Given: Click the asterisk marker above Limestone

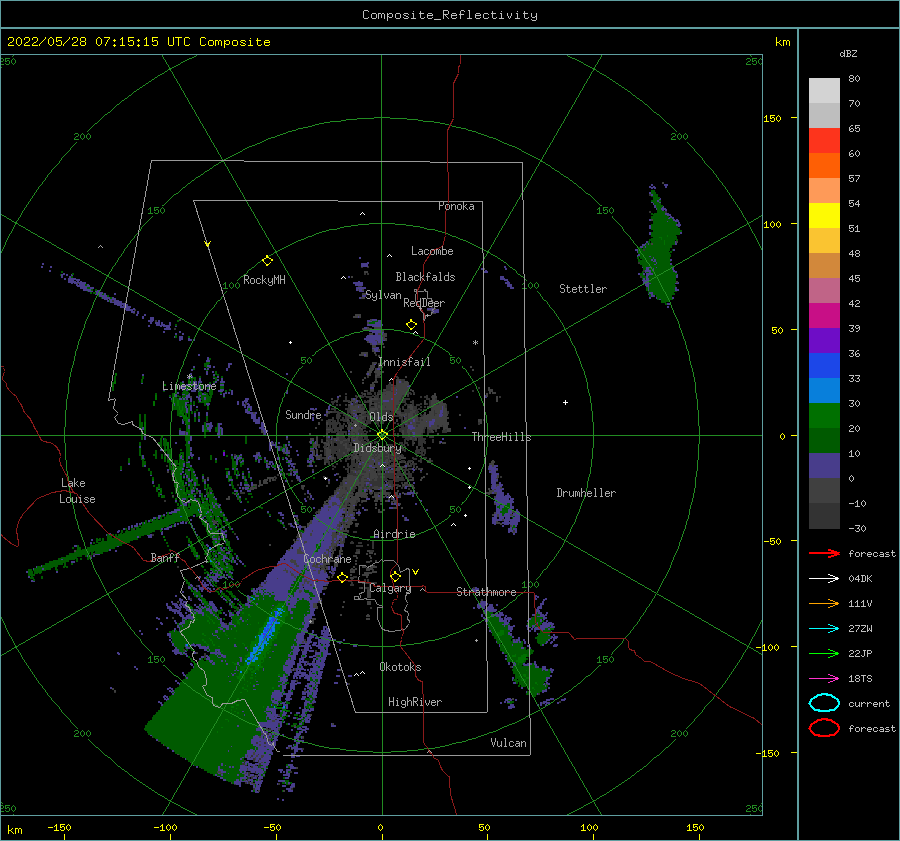Looking at the screenshot, I should tap(189, 377).
